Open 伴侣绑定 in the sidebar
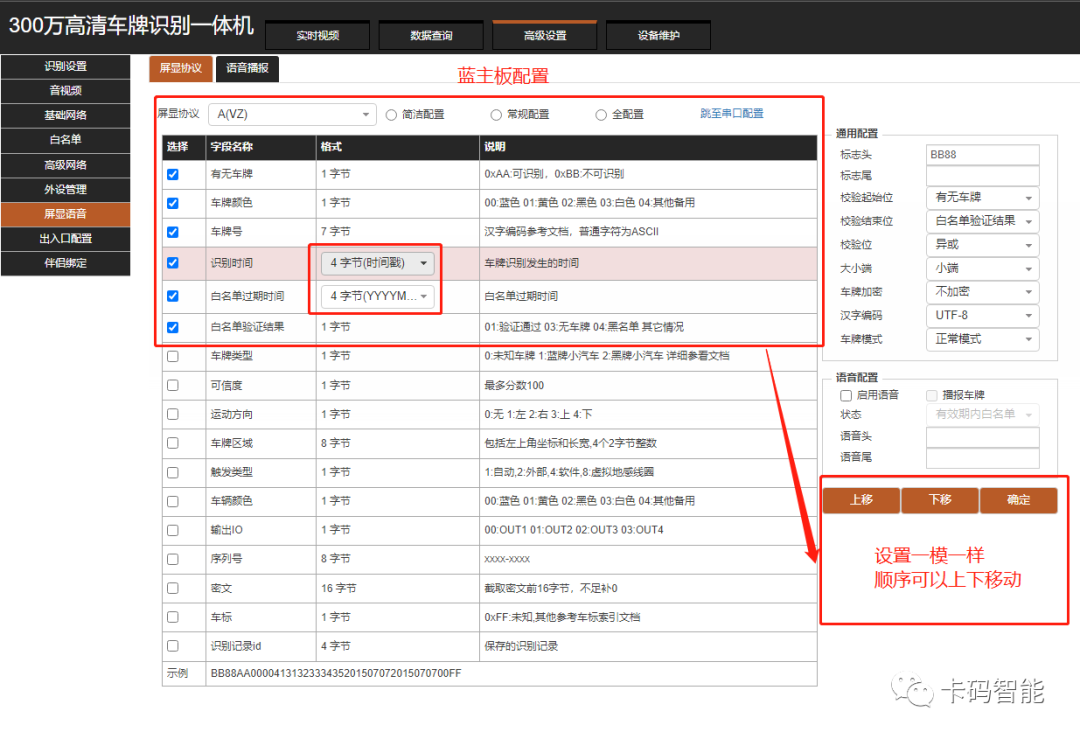 pos(65,263)
